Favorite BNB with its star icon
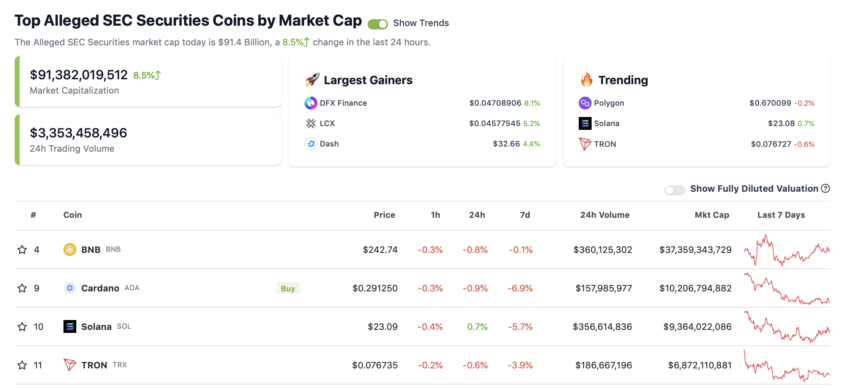Image resolution: width=850 pixels, height=388 pixels. pos(22,250)
